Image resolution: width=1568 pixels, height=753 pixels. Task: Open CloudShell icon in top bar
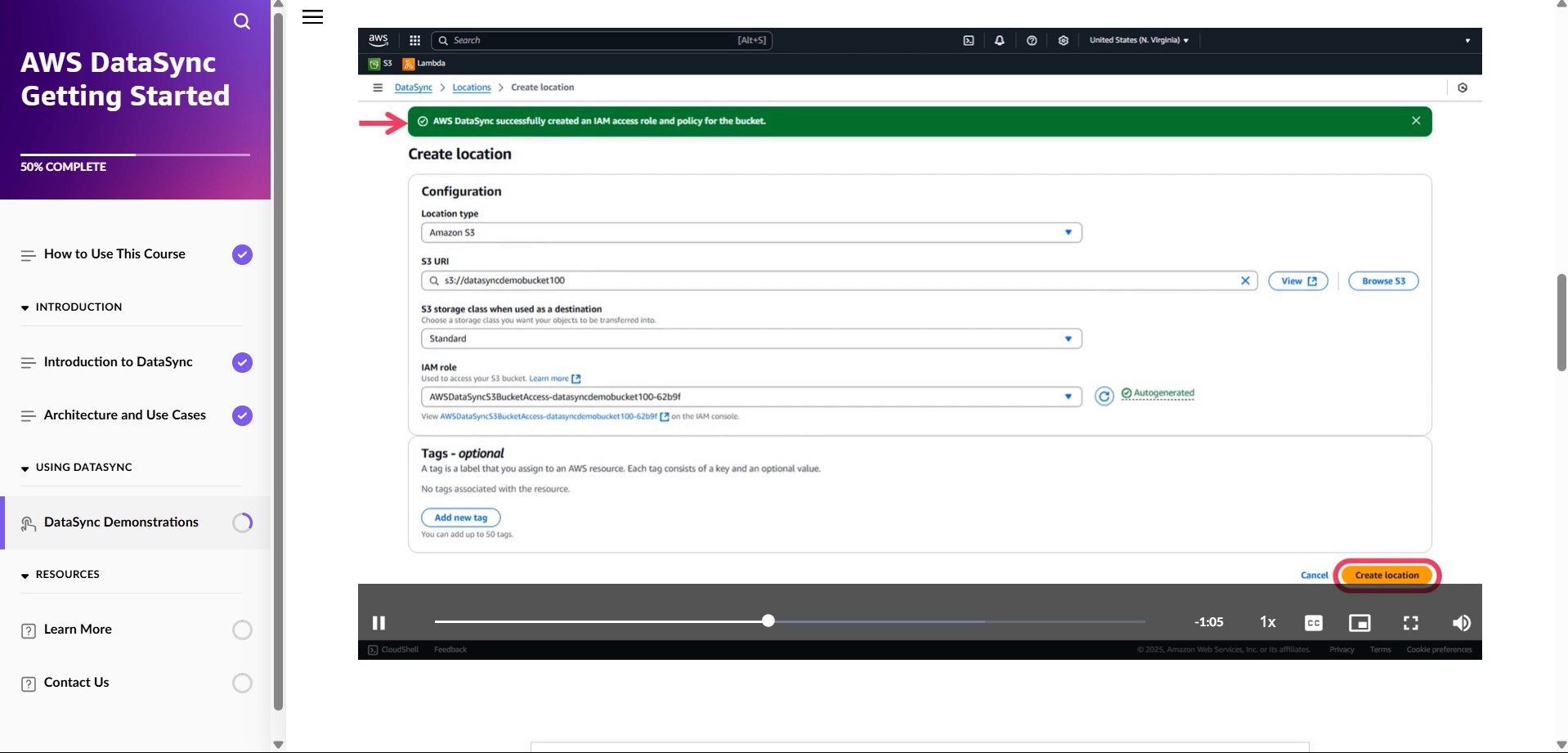pyautogui.click(x=969, y=40)
